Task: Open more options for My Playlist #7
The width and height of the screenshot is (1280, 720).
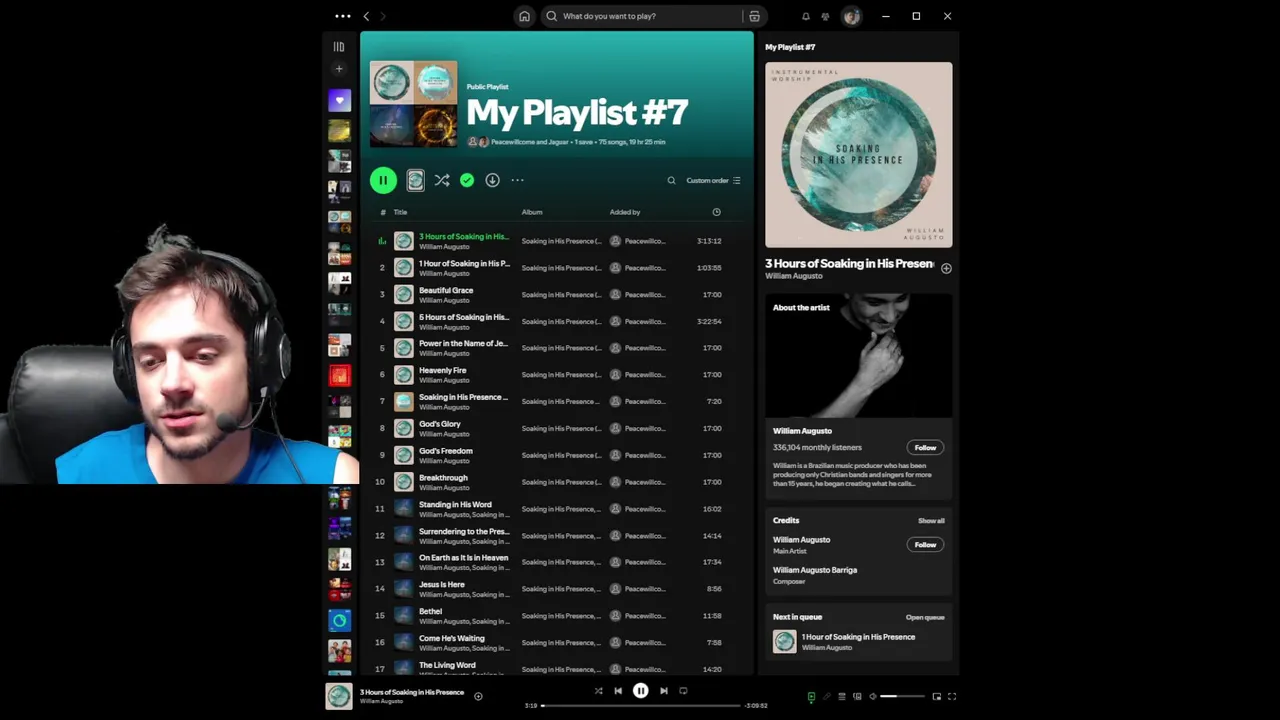Action: coord(517,180)
